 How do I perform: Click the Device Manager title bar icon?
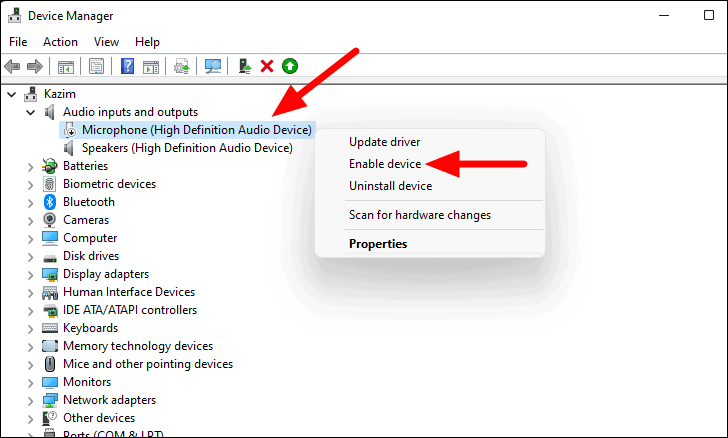pos(14,15)
